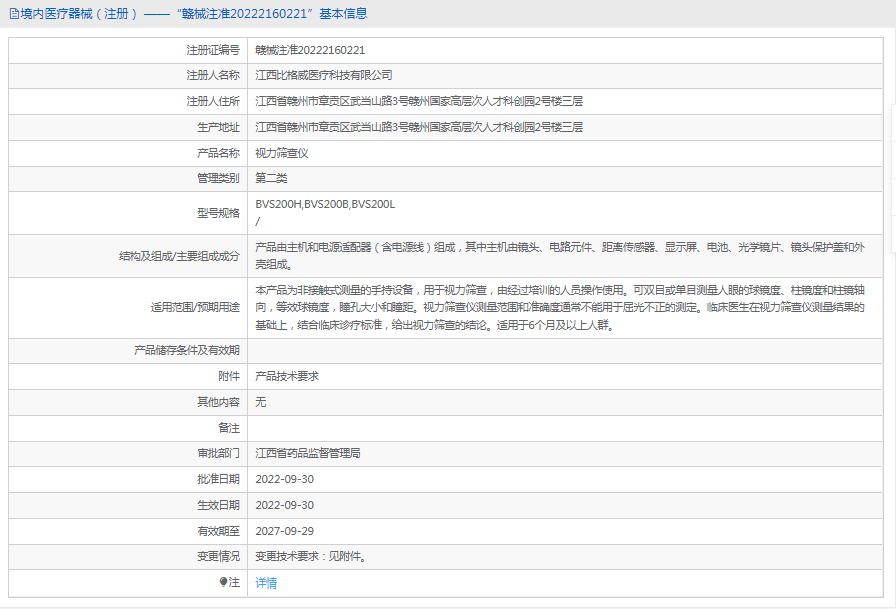Click the 生产地址 address value
Image resolution: width=896 pixels, height=609 pixels.
(x=419, y=127)
